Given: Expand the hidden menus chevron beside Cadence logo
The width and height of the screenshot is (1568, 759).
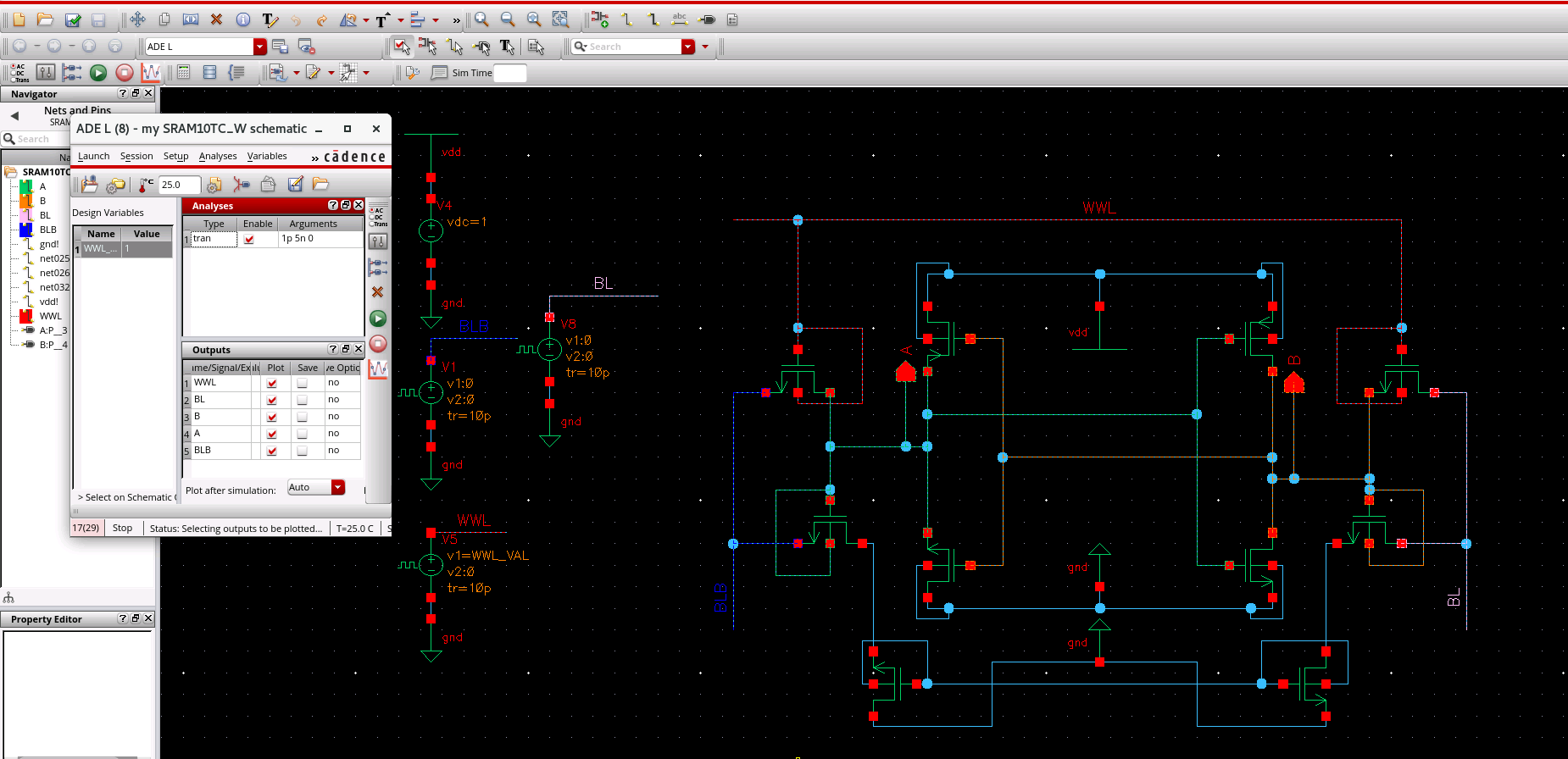Looking at the screenshot, I should point(314,158).
